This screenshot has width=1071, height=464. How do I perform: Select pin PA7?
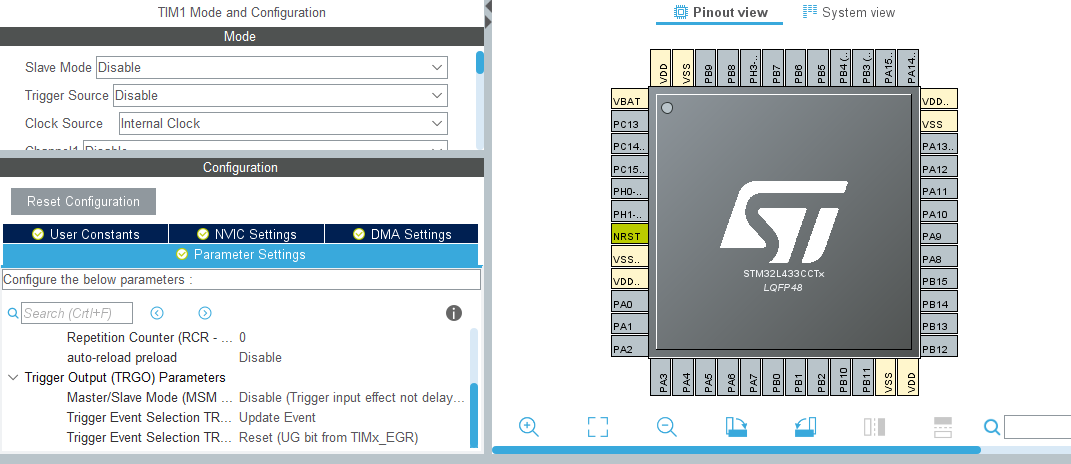tap(753, 377)
